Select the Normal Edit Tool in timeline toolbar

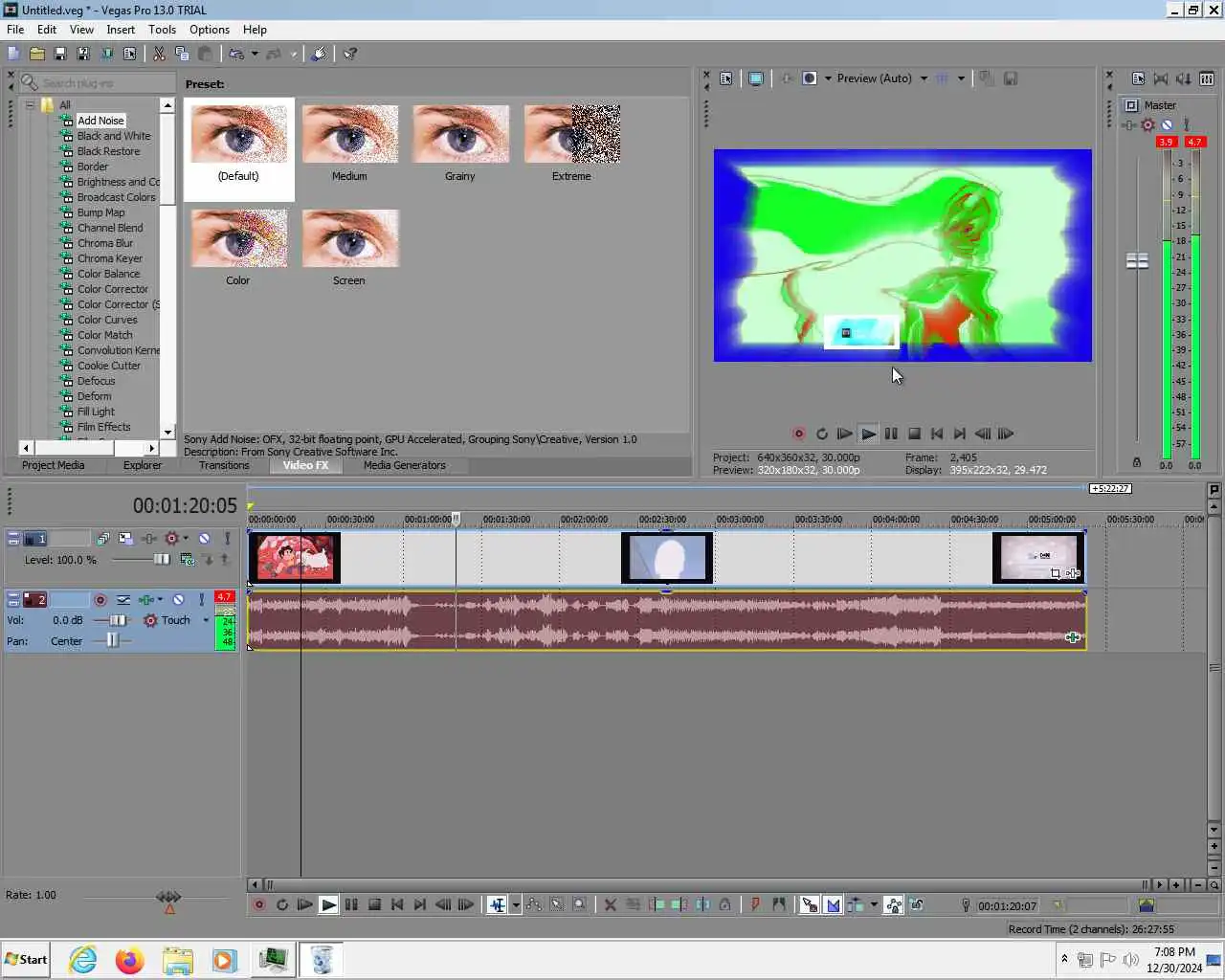tap(497, 905)
